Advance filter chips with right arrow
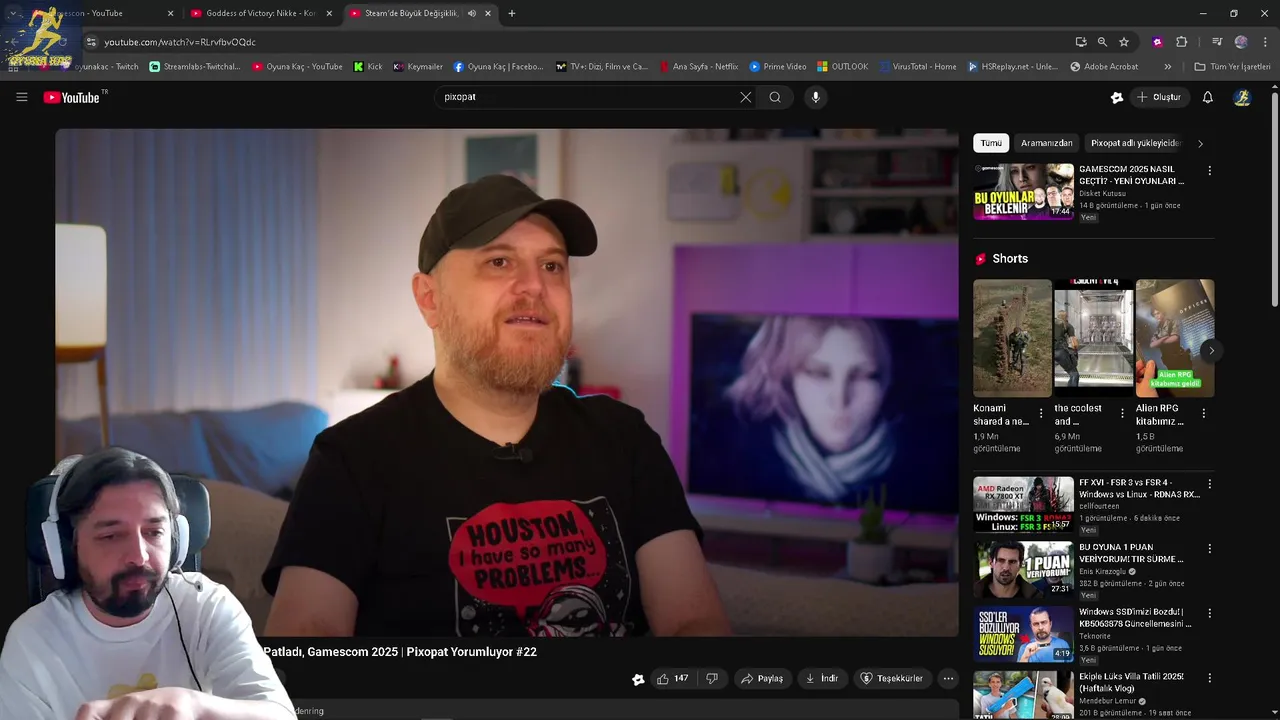The height and width of the screenshot is (720, 1280). tap(1200, 143)
